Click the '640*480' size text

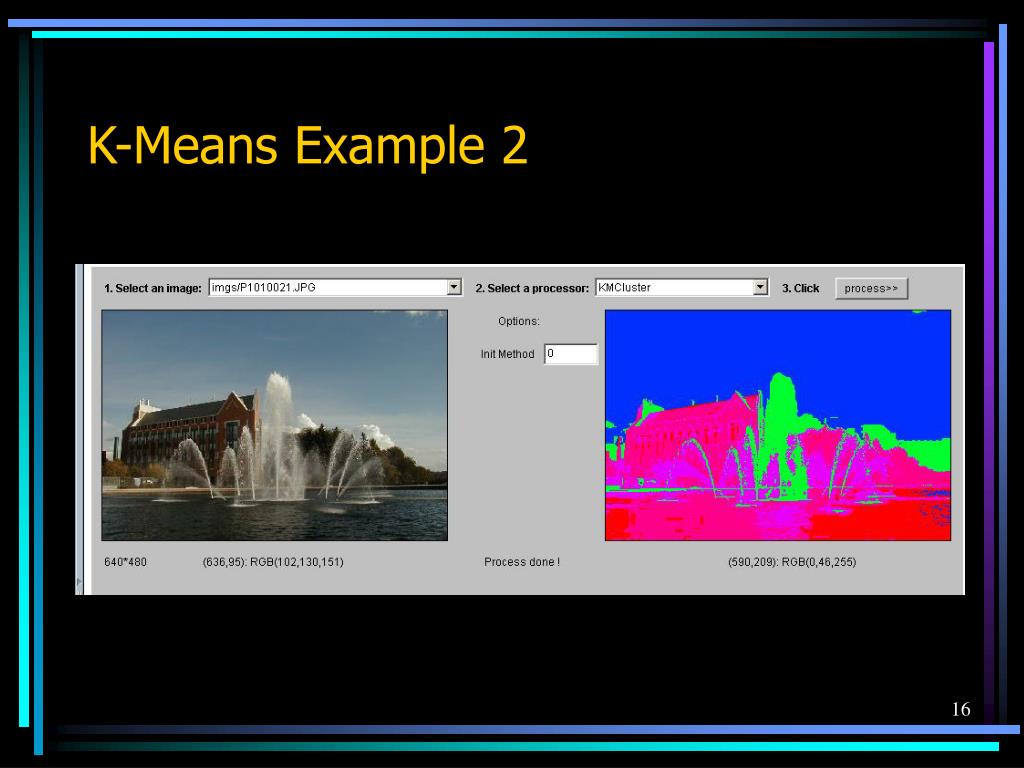(125, 562)
